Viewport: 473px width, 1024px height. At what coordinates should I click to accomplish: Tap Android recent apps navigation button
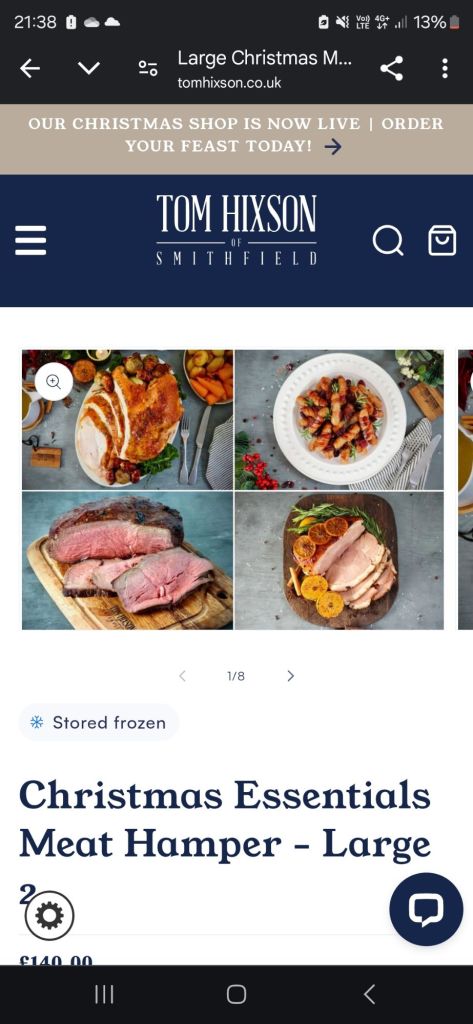(x=104, y=995)
